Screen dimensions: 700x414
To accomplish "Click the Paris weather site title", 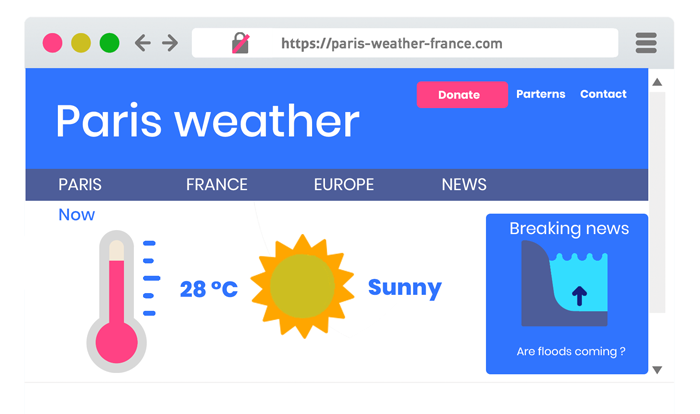I will (208, 121).
